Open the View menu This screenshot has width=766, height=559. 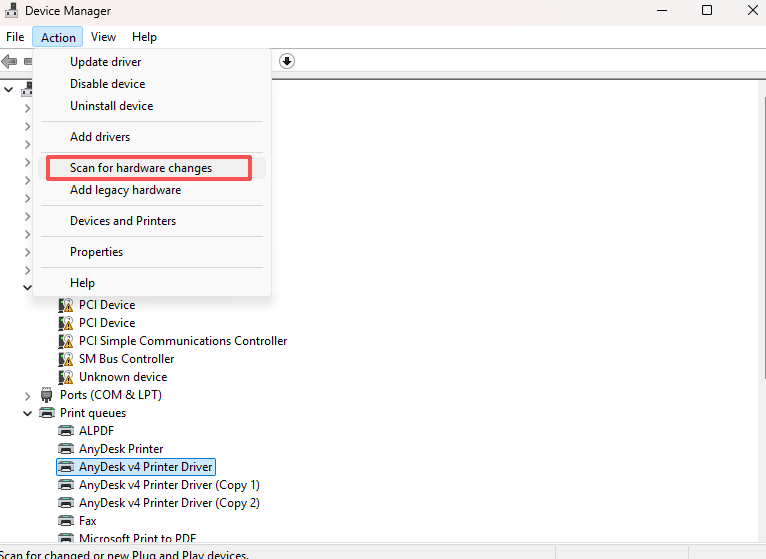pyautogui.click(x=103, y=37)
